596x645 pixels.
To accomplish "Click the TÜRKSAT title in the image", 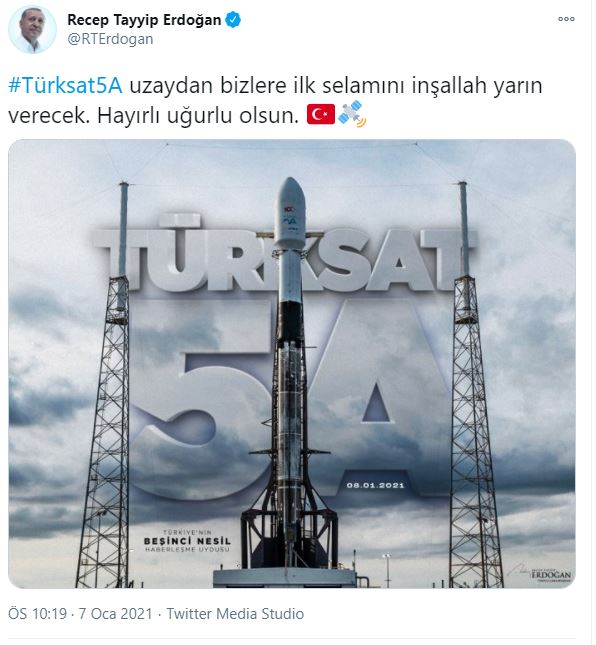I will 285,253.
